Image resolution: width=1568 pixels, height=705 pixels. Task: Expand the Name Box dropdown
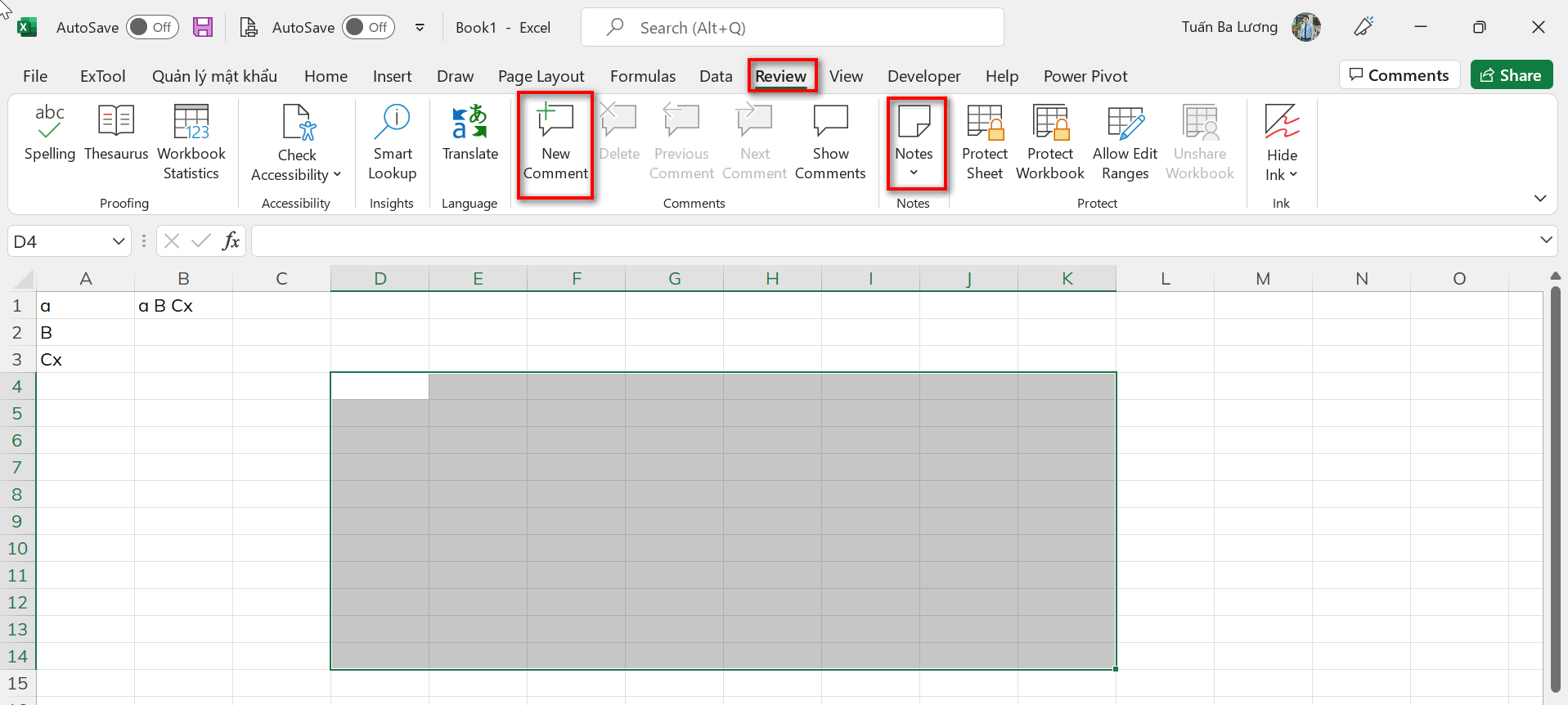[119, 241]
